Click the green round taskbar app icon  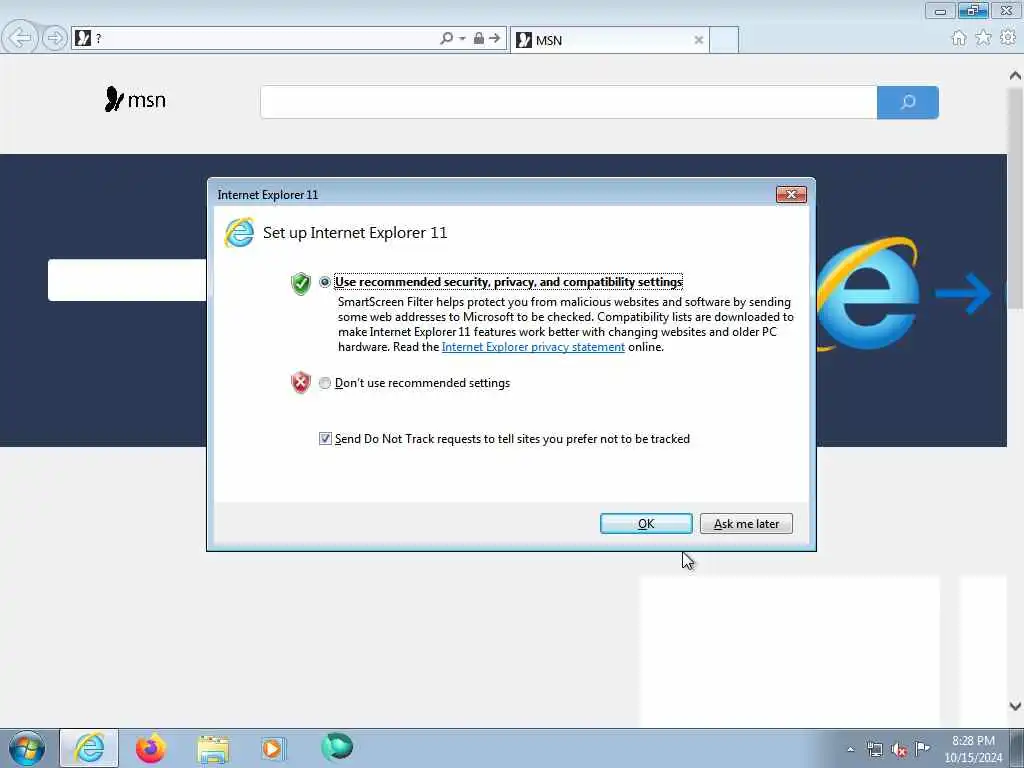click(337, 747)
